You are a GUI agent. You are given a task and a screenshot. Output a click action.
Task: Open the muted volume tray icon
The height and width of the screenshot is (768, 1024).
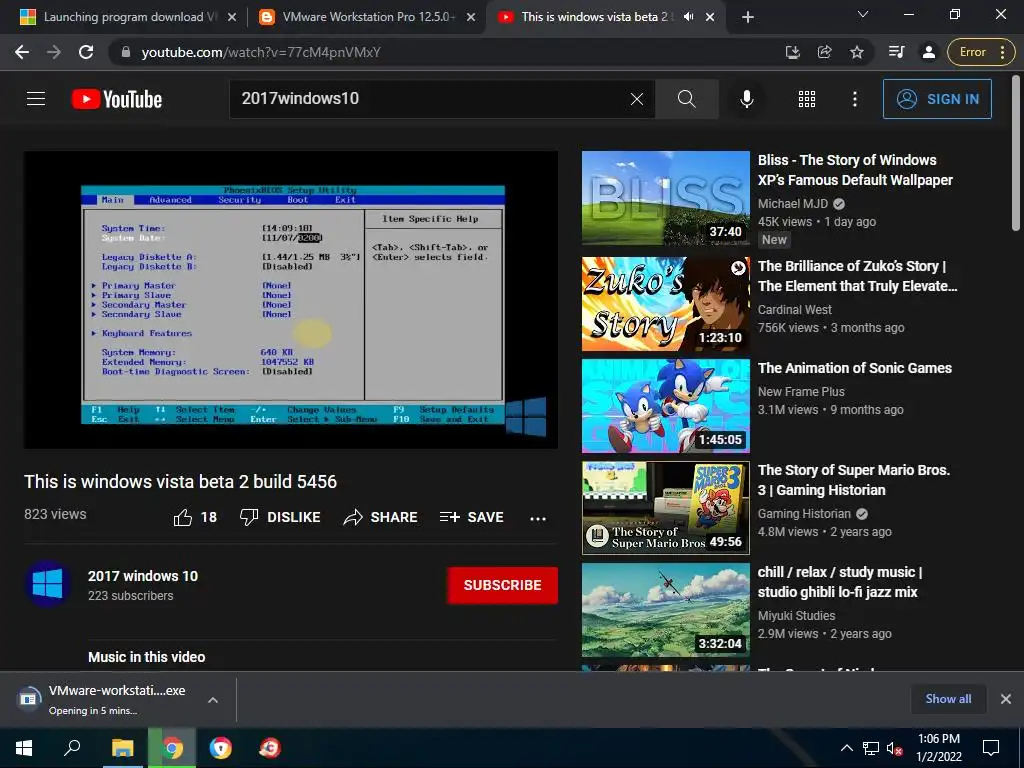(895, 748)
